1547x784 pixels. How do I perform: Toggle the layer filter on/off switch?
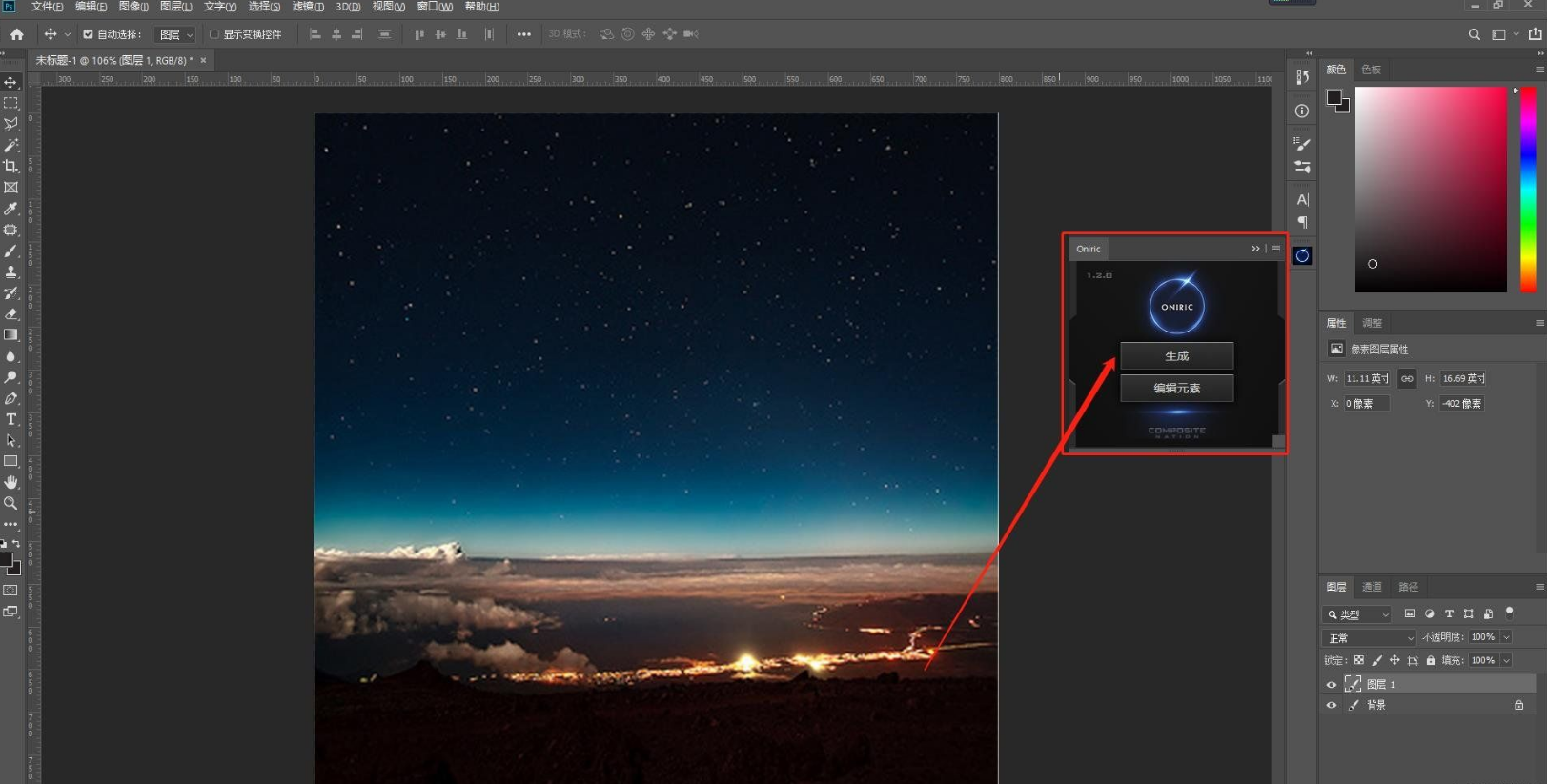(x=1509, y=613)
